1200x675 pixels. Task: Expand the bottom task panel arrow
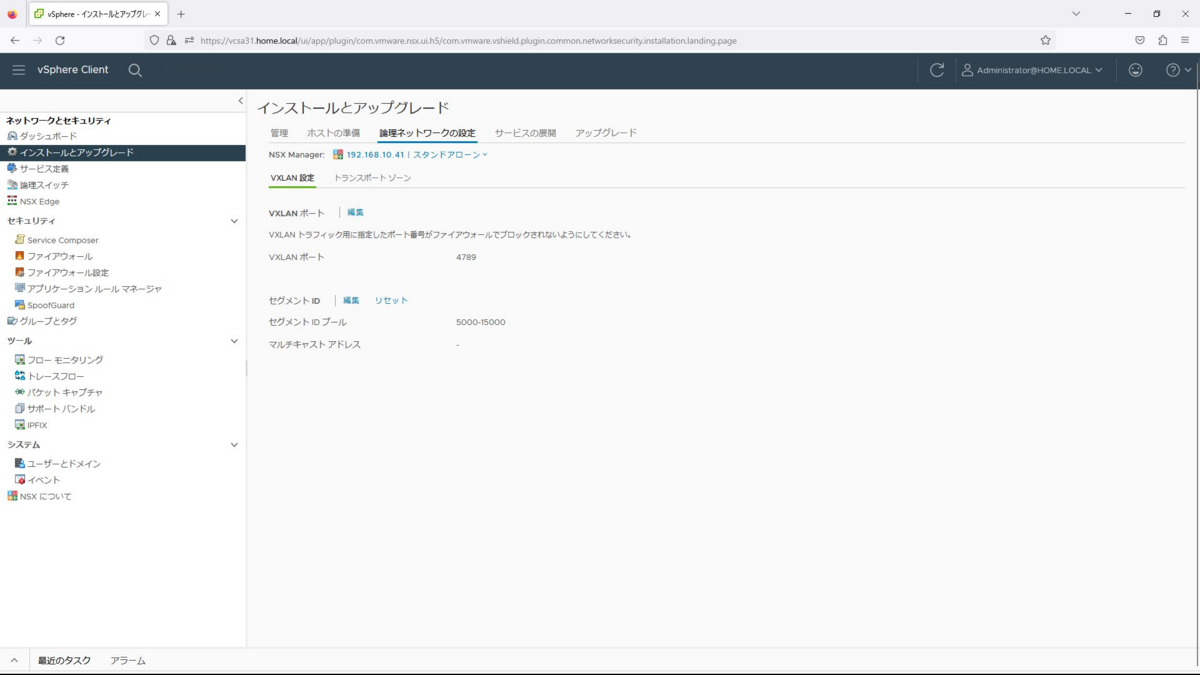click(14, 661)
